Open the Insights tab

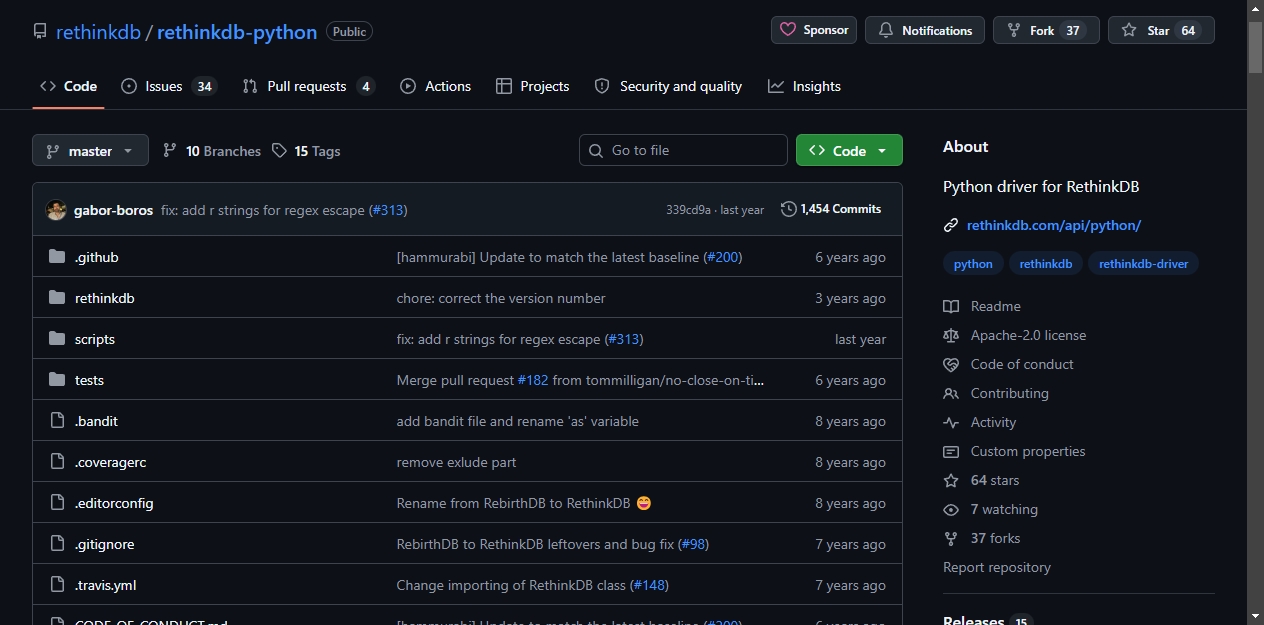click(804, 86)
